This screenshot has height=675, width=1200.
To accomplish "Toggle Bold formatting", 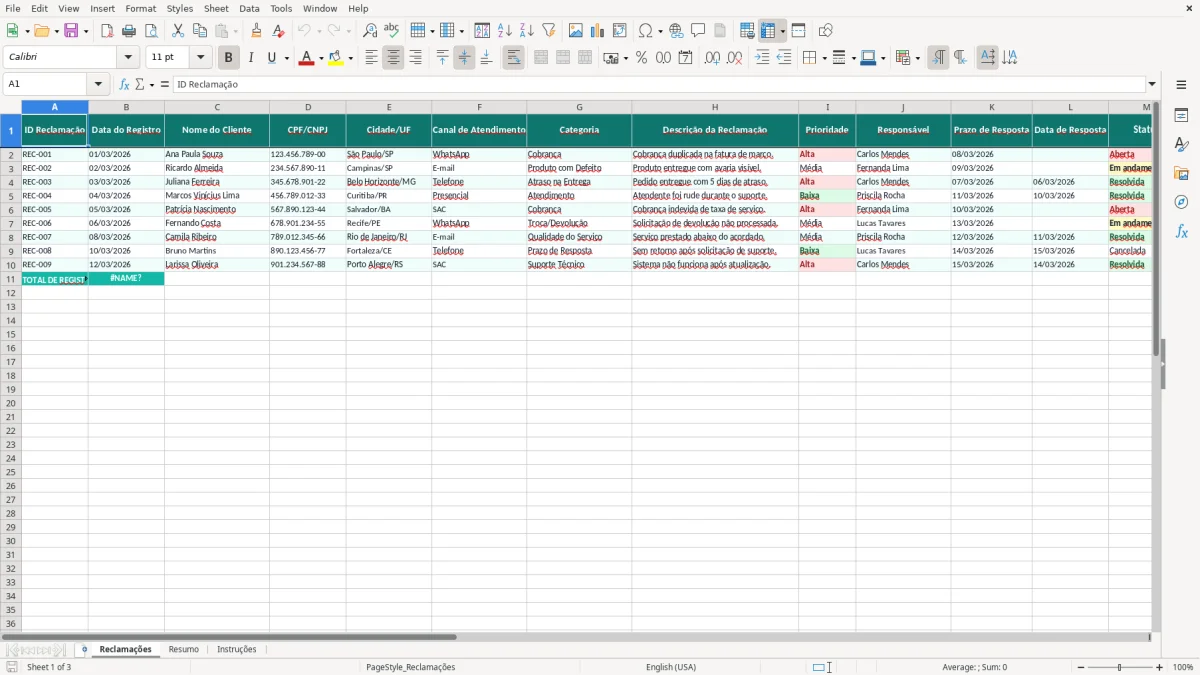I will coord(229,58).
